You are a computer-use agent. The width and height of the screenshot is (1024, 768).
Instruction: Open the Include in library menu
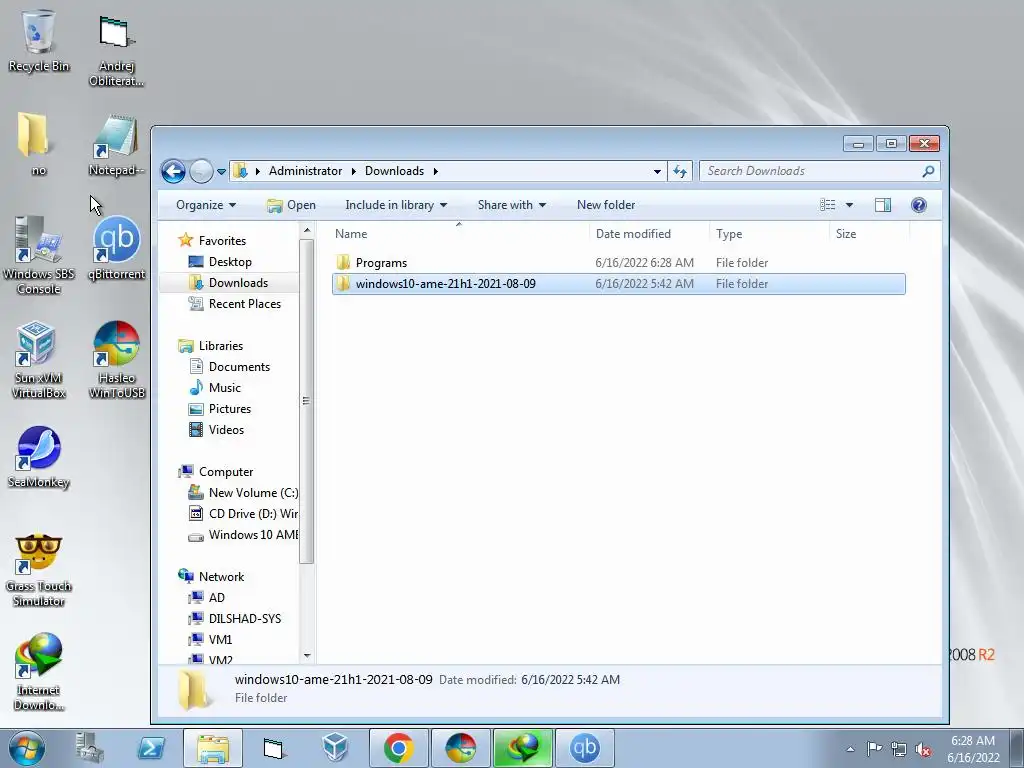(396, 205)
